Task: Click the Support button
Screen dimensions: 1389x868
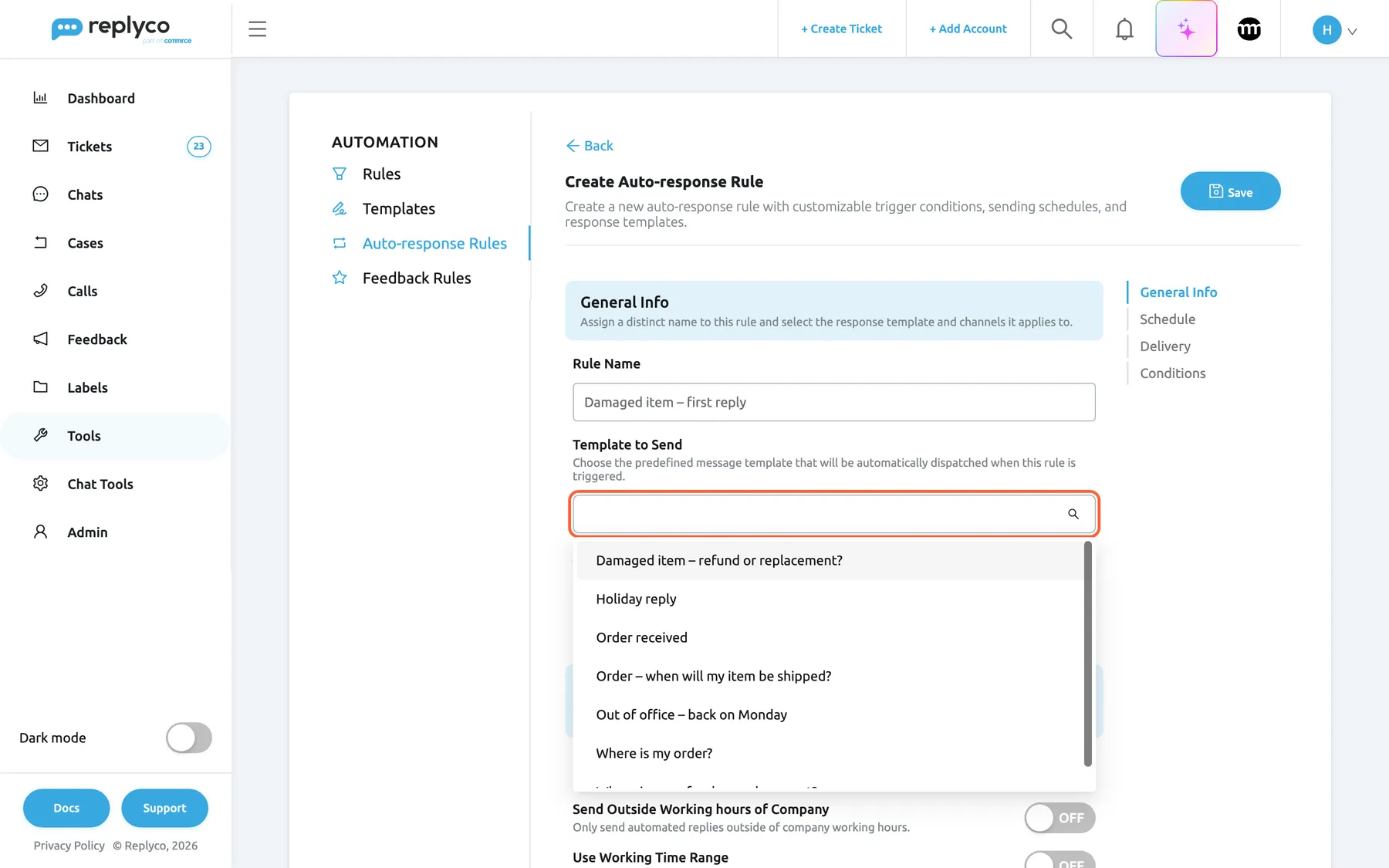Action: pos(164,808)
